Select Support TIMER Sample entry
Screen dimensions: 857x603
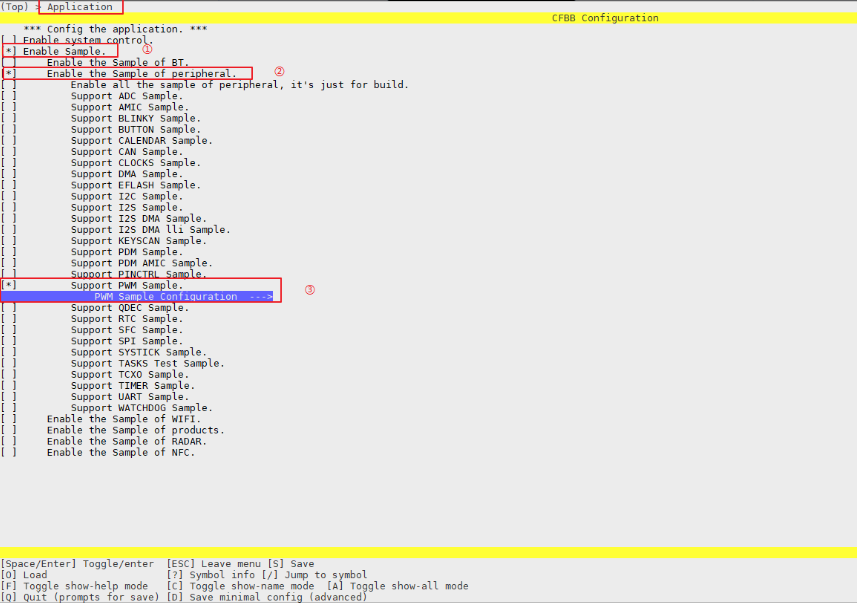(x=132, y=386)
